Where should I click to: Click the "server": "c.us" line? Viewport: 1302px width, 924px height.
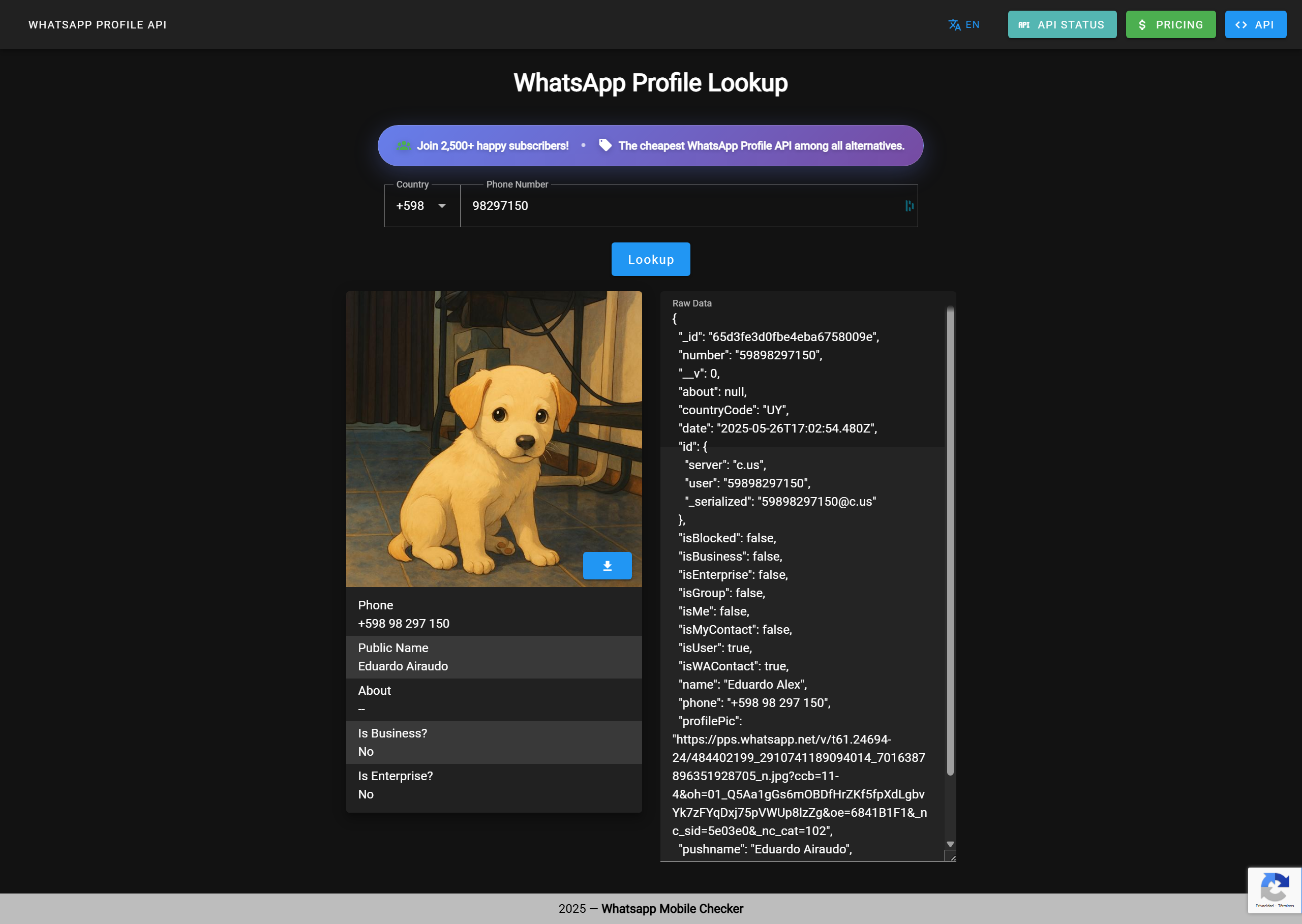[x=725, y=466]
